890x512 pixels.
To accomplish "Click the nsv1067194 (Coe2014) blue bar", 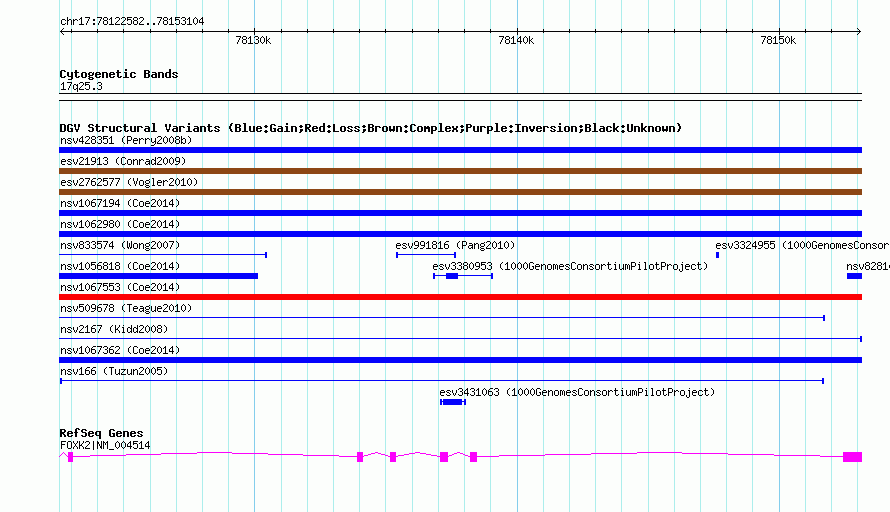I will (460, 213).
